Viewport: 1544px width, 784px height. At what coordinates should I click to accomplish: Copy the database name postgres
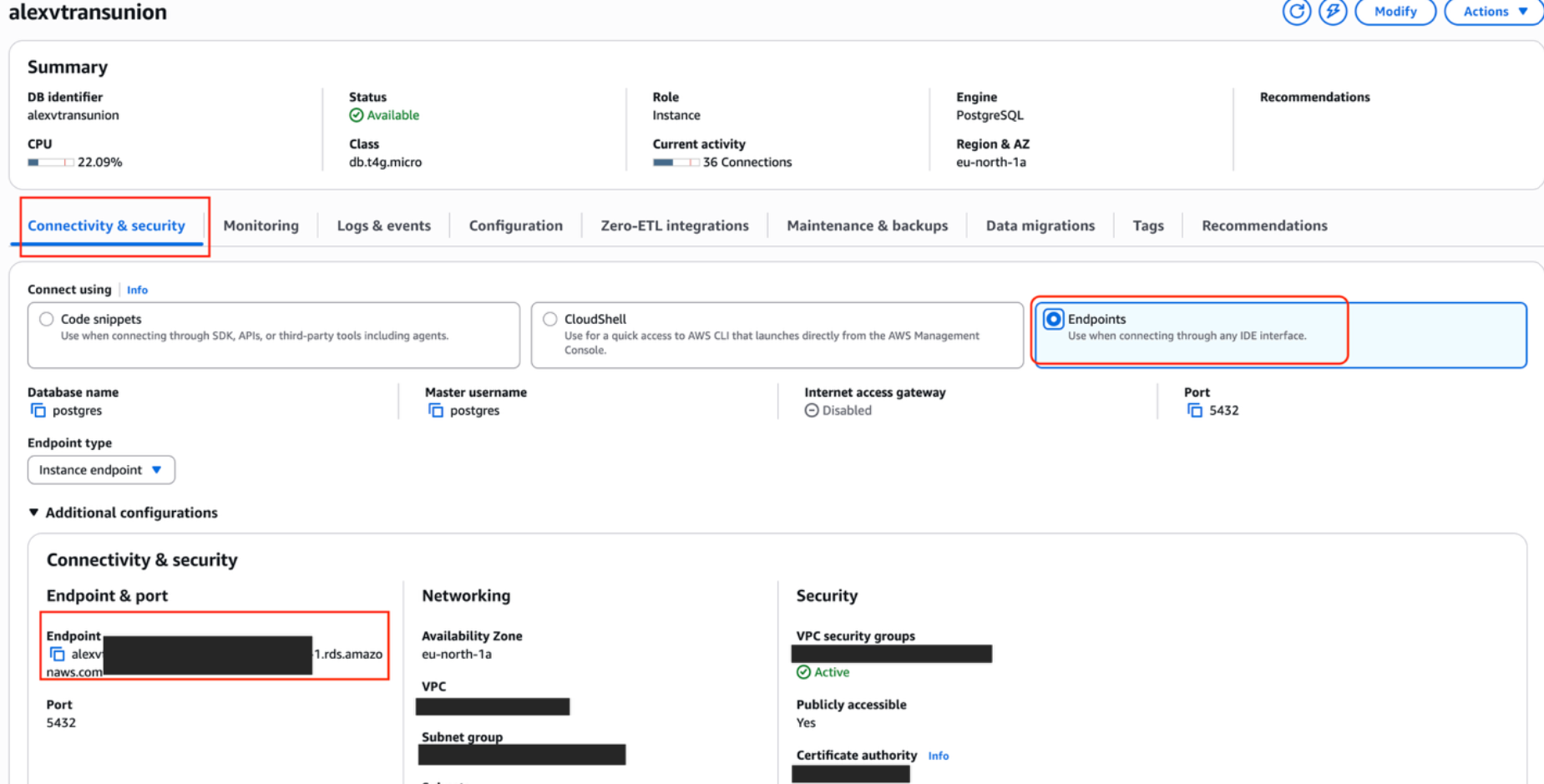(38, 410)
